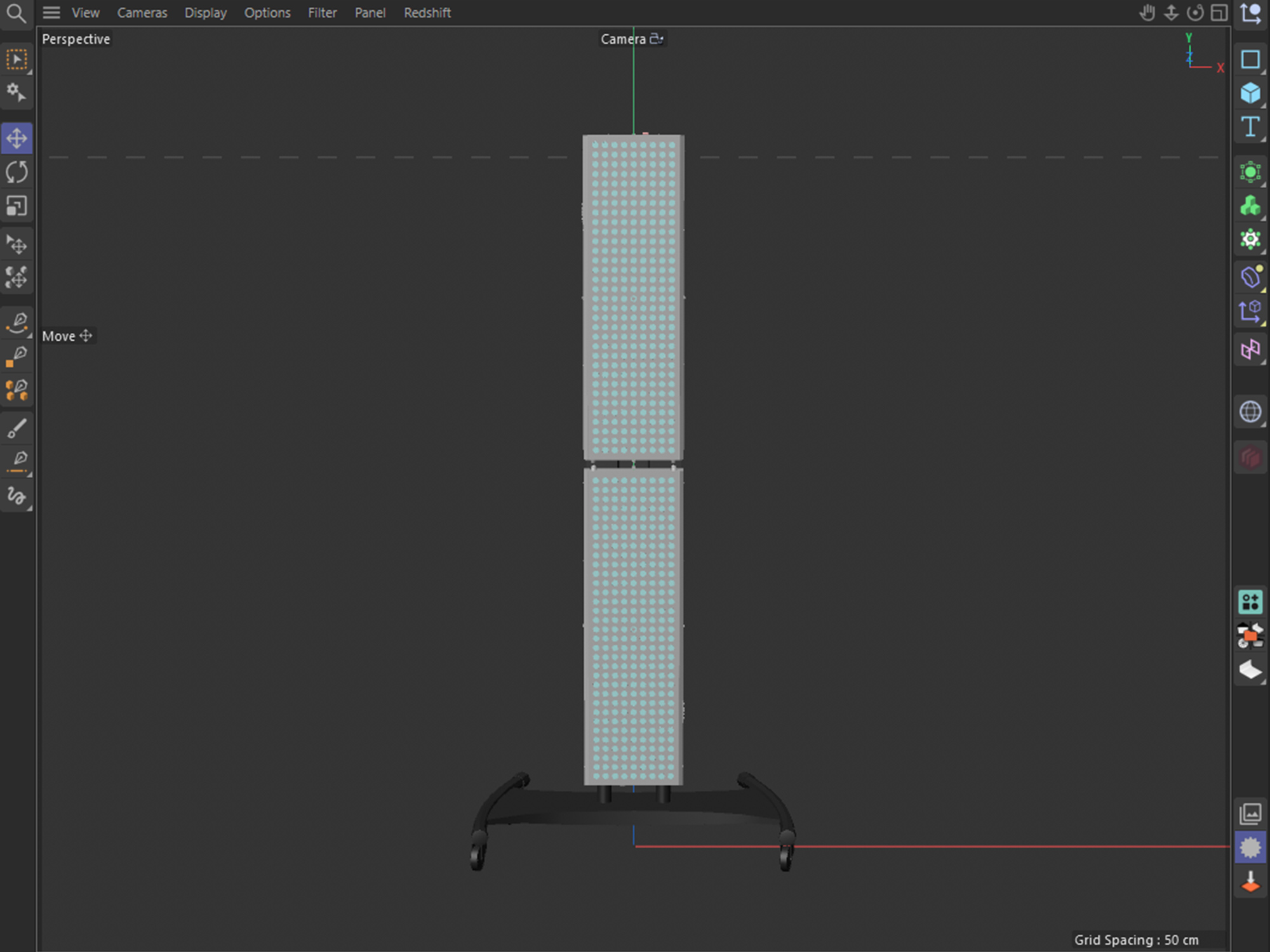
Task: Open the Picture Viewer image icon
Action: [x=1250, y=814]
